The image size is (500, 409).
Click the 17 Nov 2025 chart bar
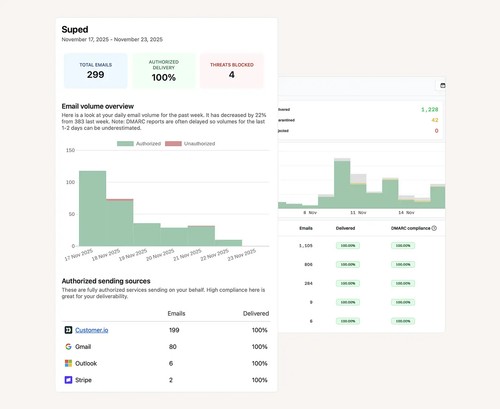(93, 209)
